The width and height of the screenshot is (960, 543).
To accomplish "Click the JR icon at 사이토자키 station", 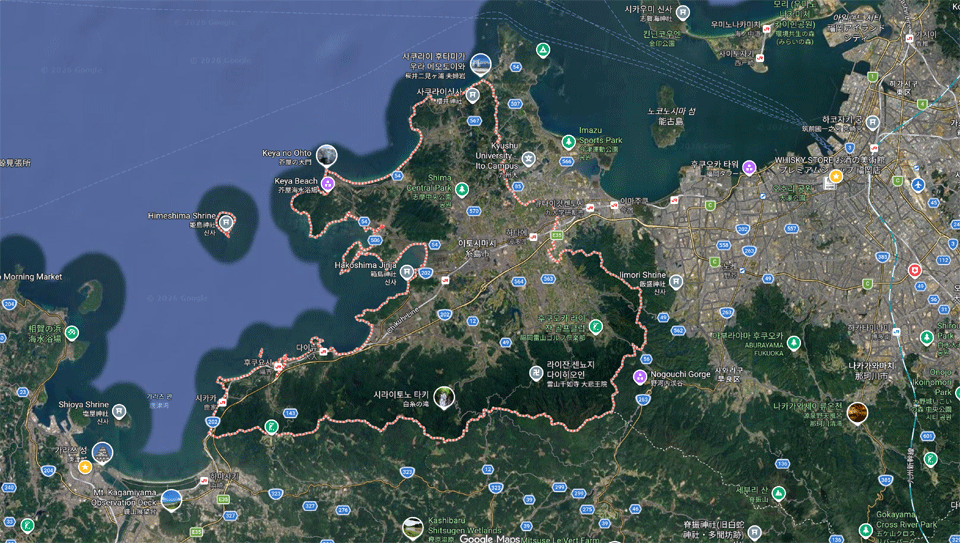I will click(760, 58).
